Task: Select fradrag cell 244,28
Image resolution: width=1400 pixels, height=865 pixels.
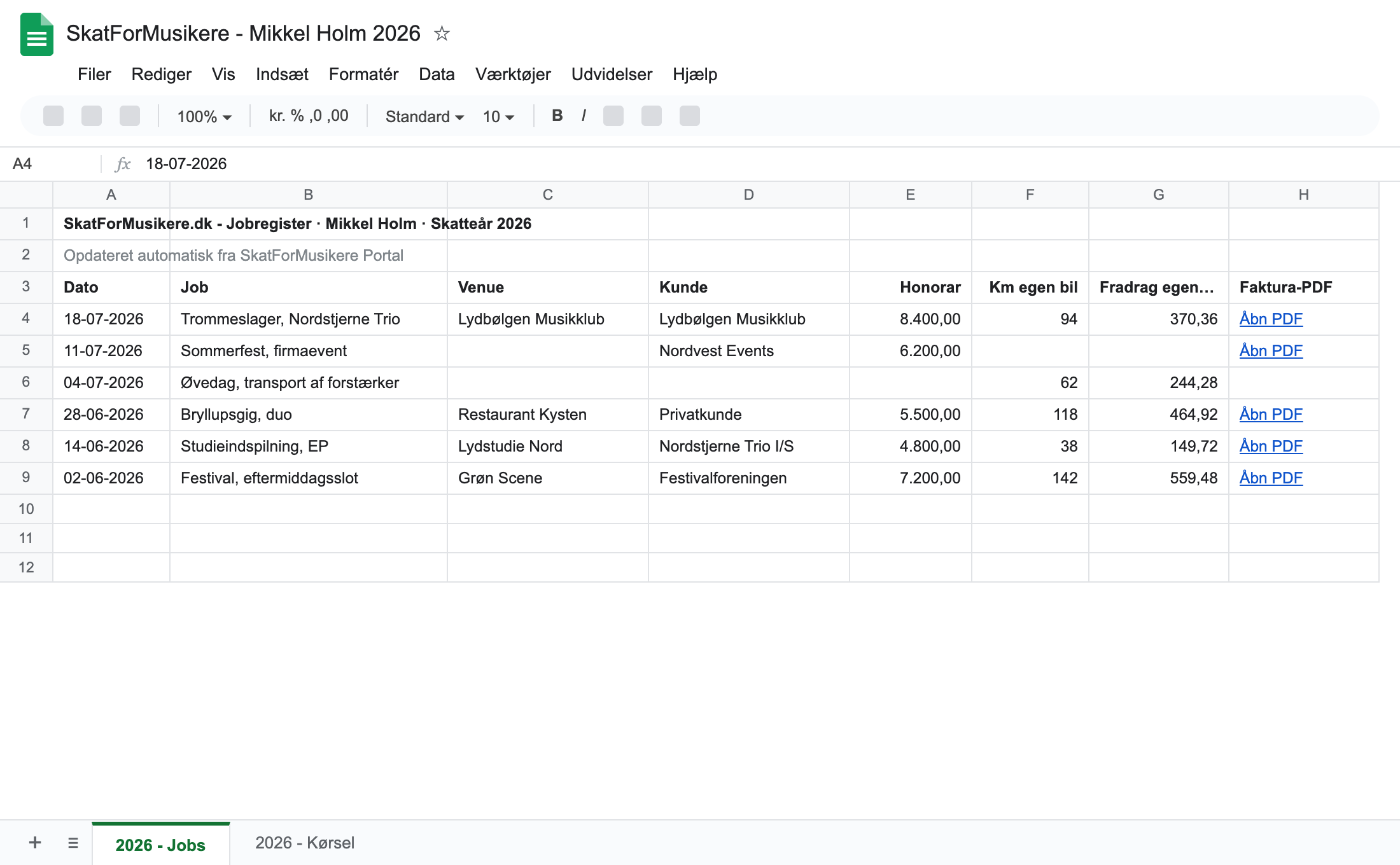Action: click(x=1159, y=383)
